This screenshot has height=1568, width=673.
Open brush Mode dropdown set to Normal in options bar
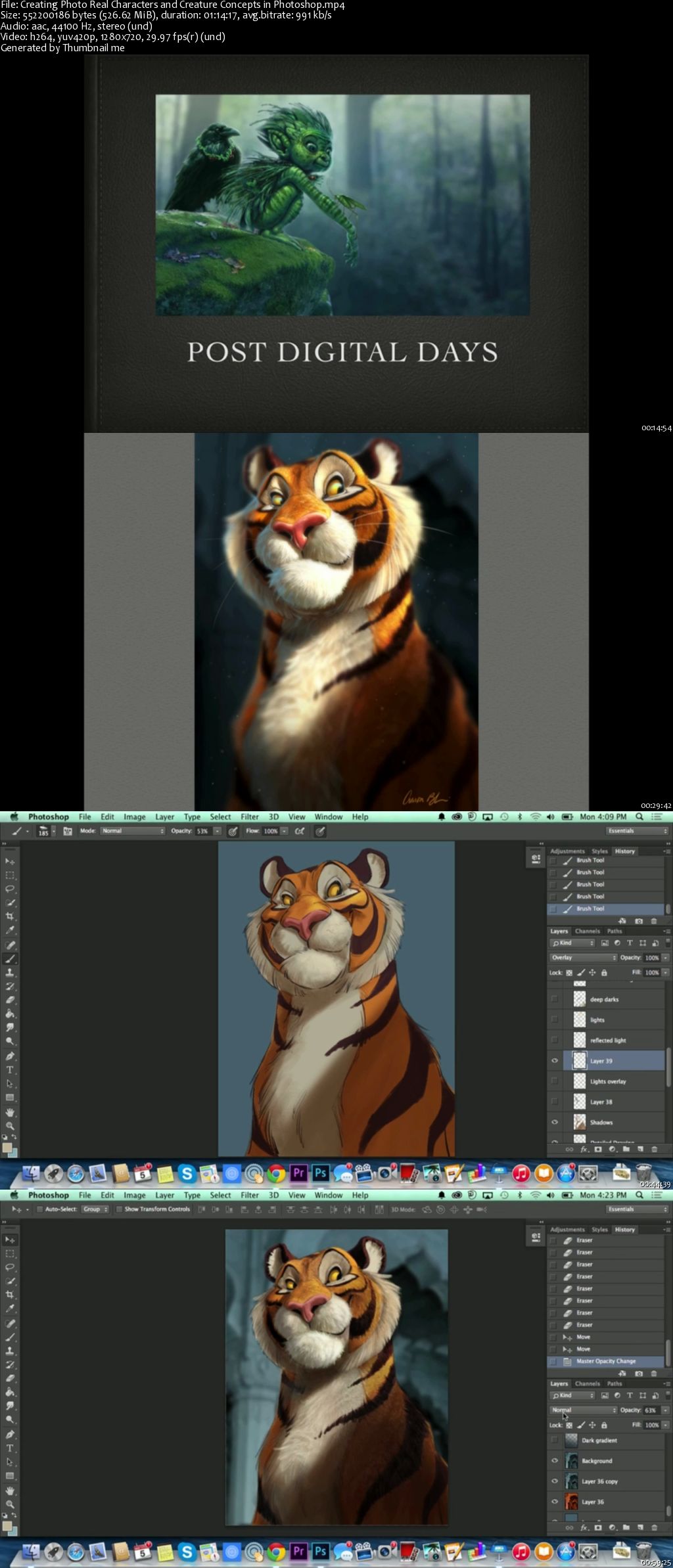[x=132, y=831]
